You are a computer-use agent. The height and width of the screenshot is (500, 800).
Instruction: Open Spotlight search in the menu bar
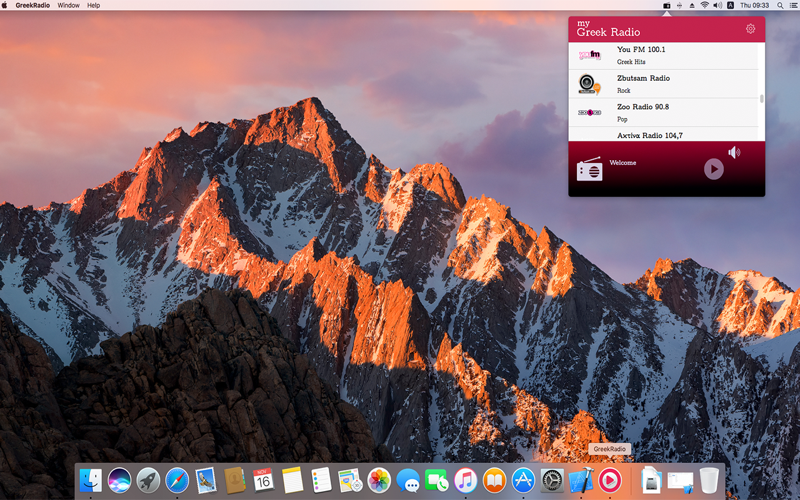(x=780, y=5)
